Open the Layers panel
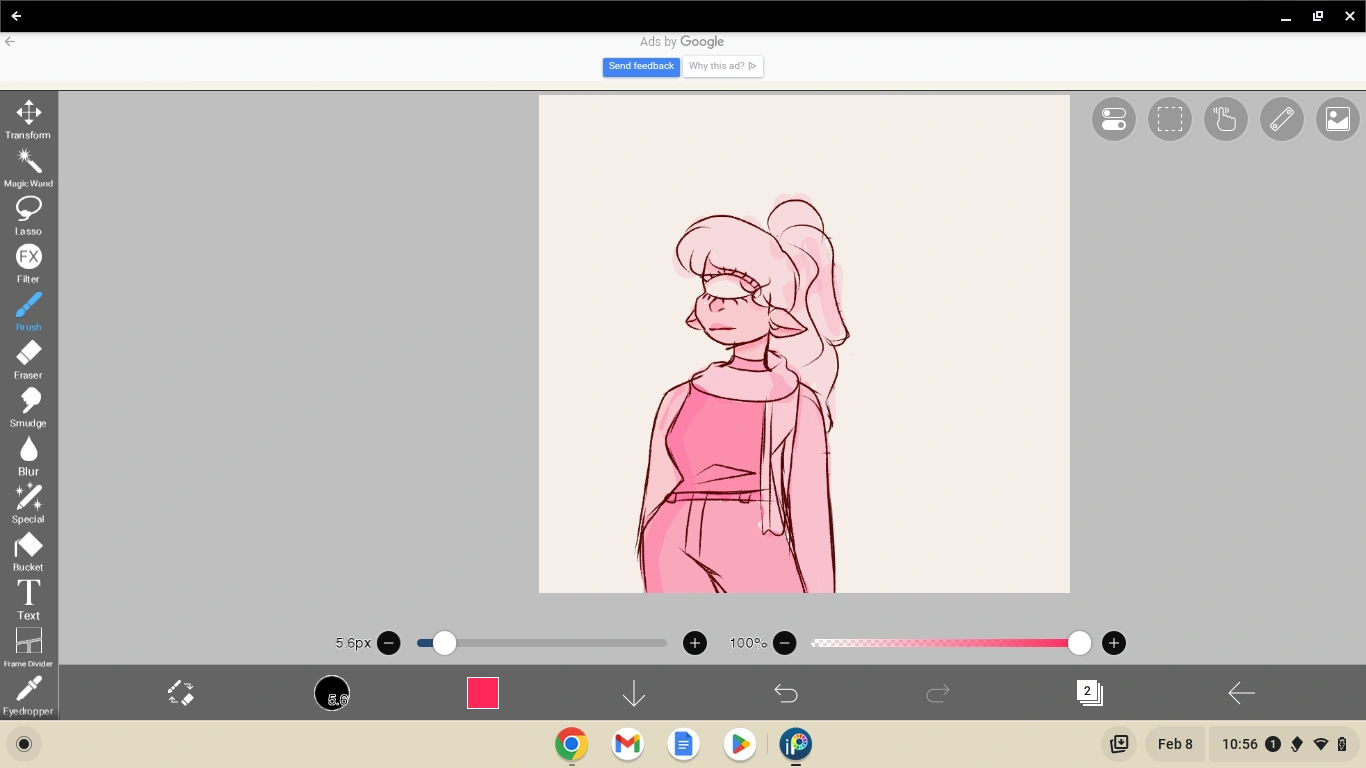This screenshot has height=768, width=1366. click(x=1089, y=692)
